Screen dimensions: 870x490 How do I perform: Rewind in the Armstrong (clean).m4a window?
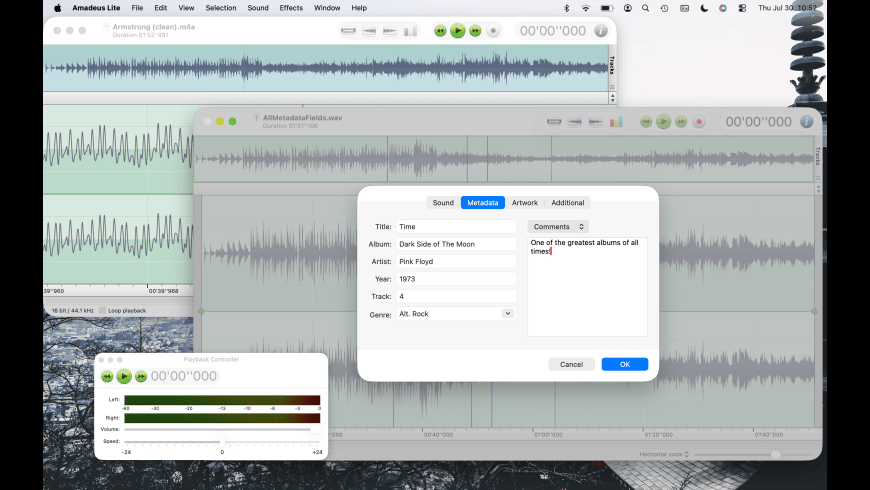coord(440,31)
